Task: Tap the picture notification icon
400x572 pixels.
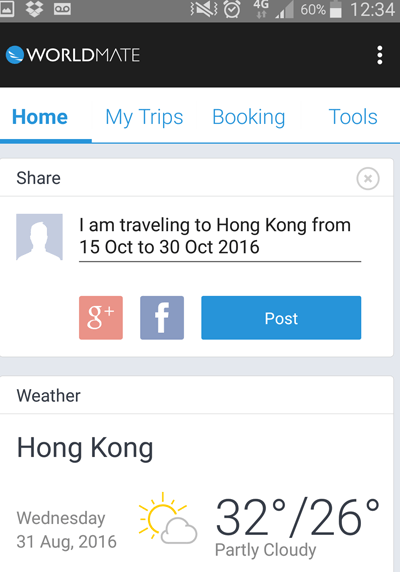Action: point(7,9)
